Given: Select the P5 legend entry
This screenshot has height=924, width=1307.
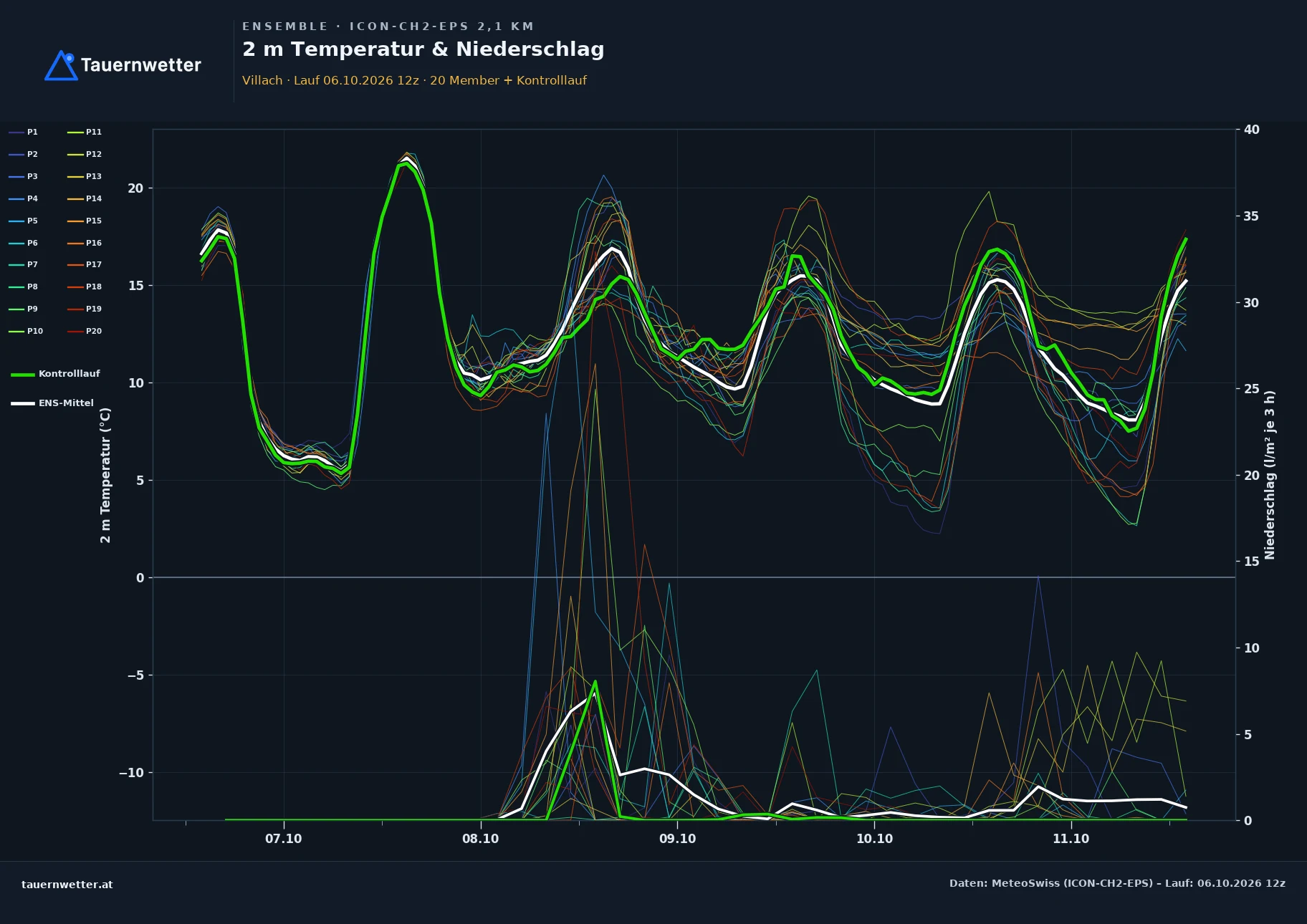Looking at the screenshot, I should (x=23, y=221).
